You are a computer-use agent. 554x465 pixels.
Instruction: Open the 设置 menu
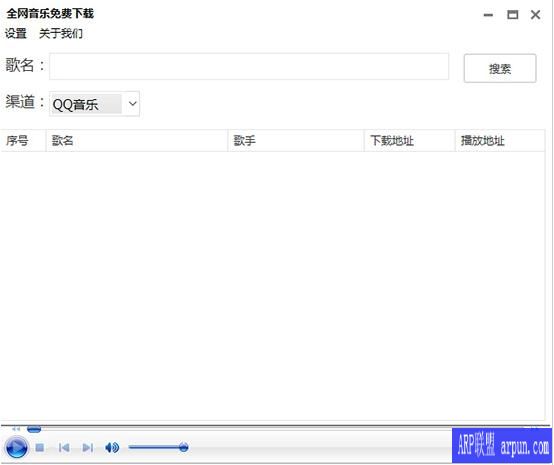[x=16, y=34]
